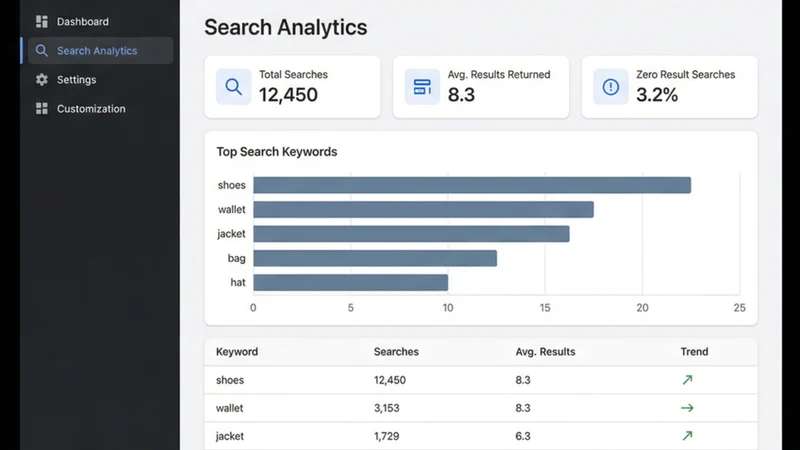Sort by the Keyword column header
800x450 pixels.
[x=237, y=352]
